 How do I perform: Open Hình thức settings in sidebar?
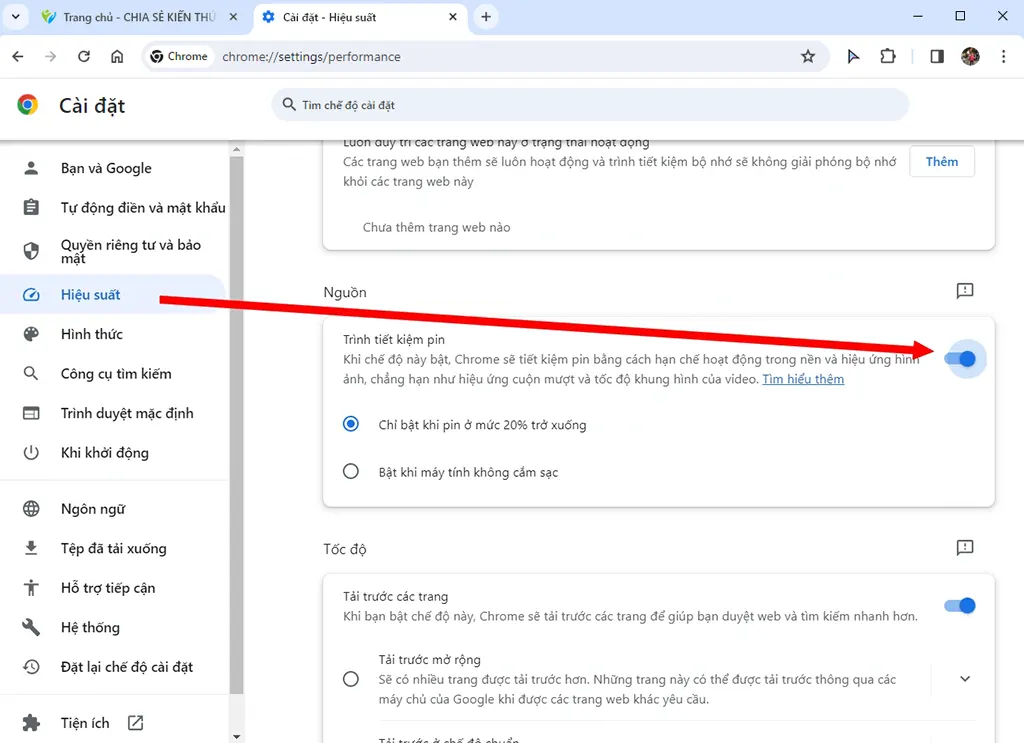(92, 334)
